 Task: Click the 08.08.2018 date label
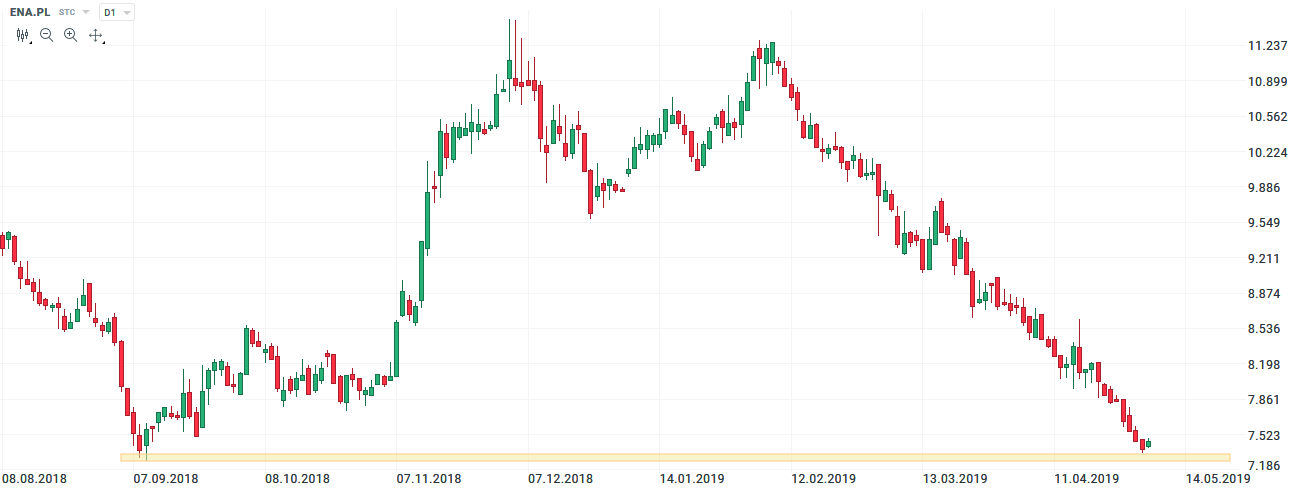click(x=34, y=479)
